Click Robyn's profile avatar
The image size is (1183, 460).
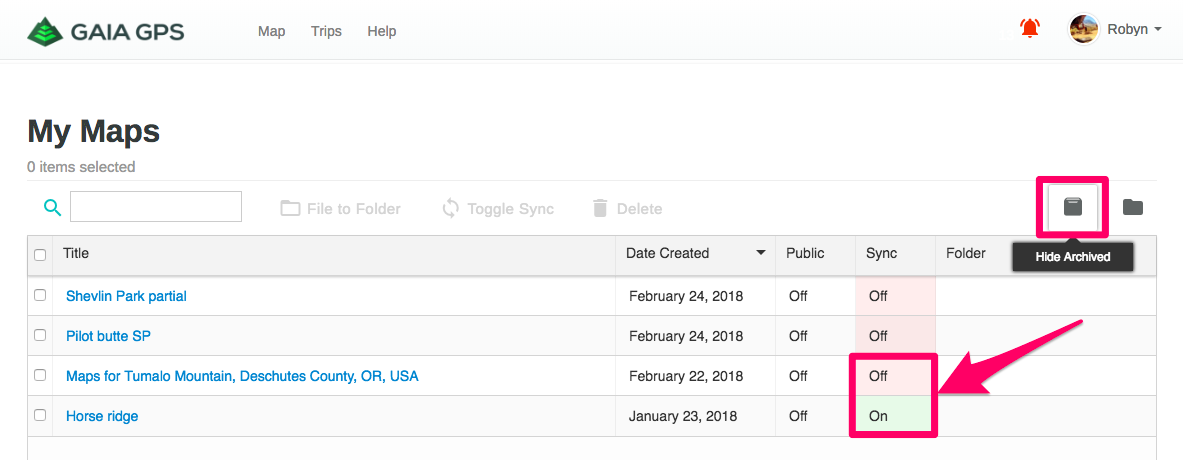pyautogui.click(x=1083, y=29)
